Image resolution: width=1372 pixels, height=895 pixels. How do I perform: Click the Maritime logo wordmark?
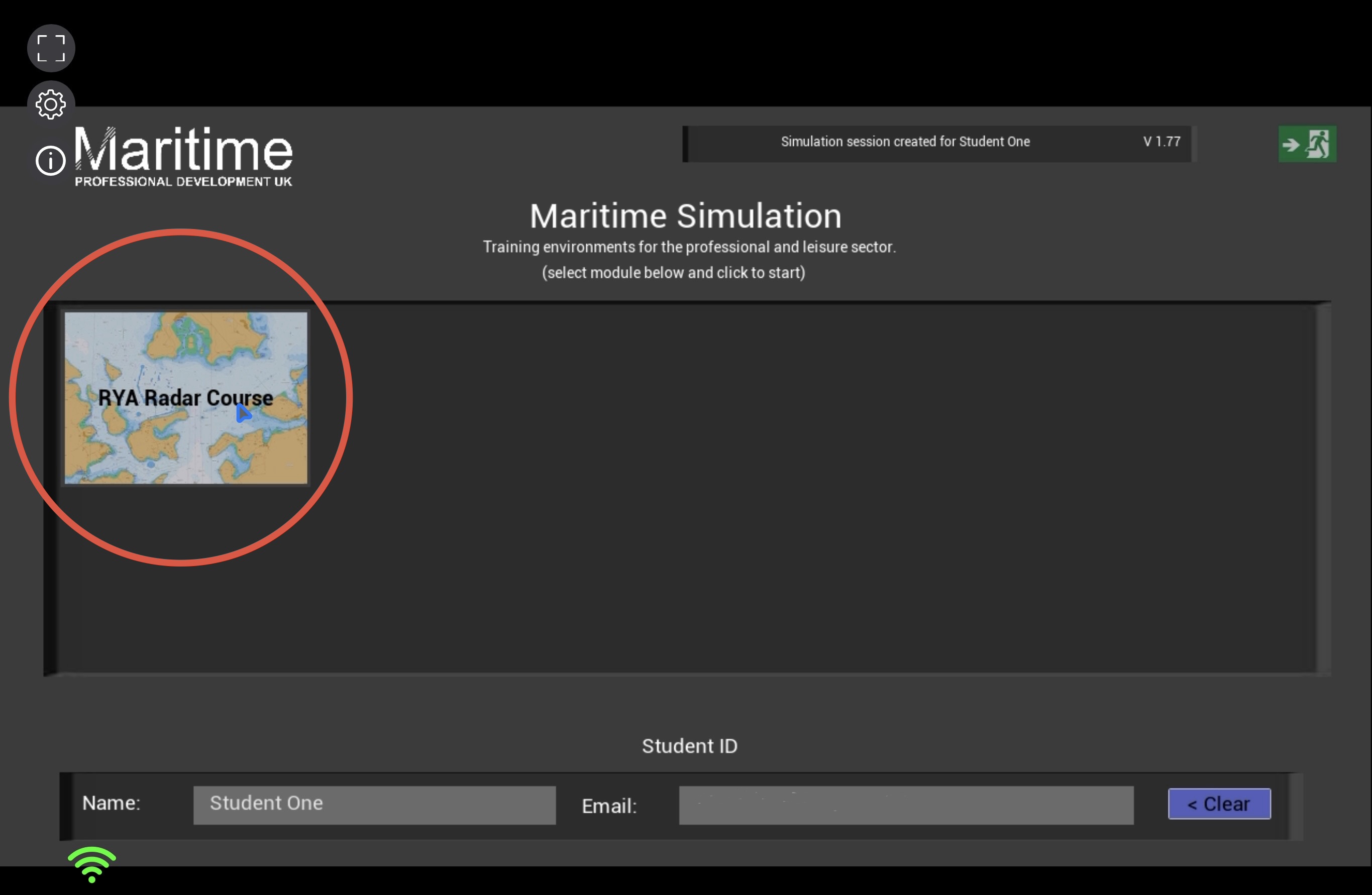(184, 149)
